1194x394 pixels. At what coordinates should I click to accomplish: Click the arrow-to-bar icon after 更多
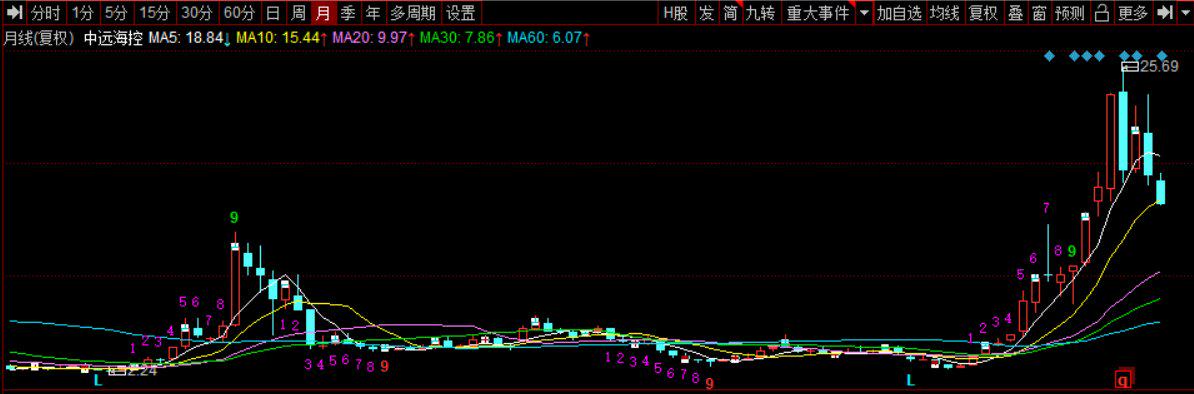pos(1164,13)
